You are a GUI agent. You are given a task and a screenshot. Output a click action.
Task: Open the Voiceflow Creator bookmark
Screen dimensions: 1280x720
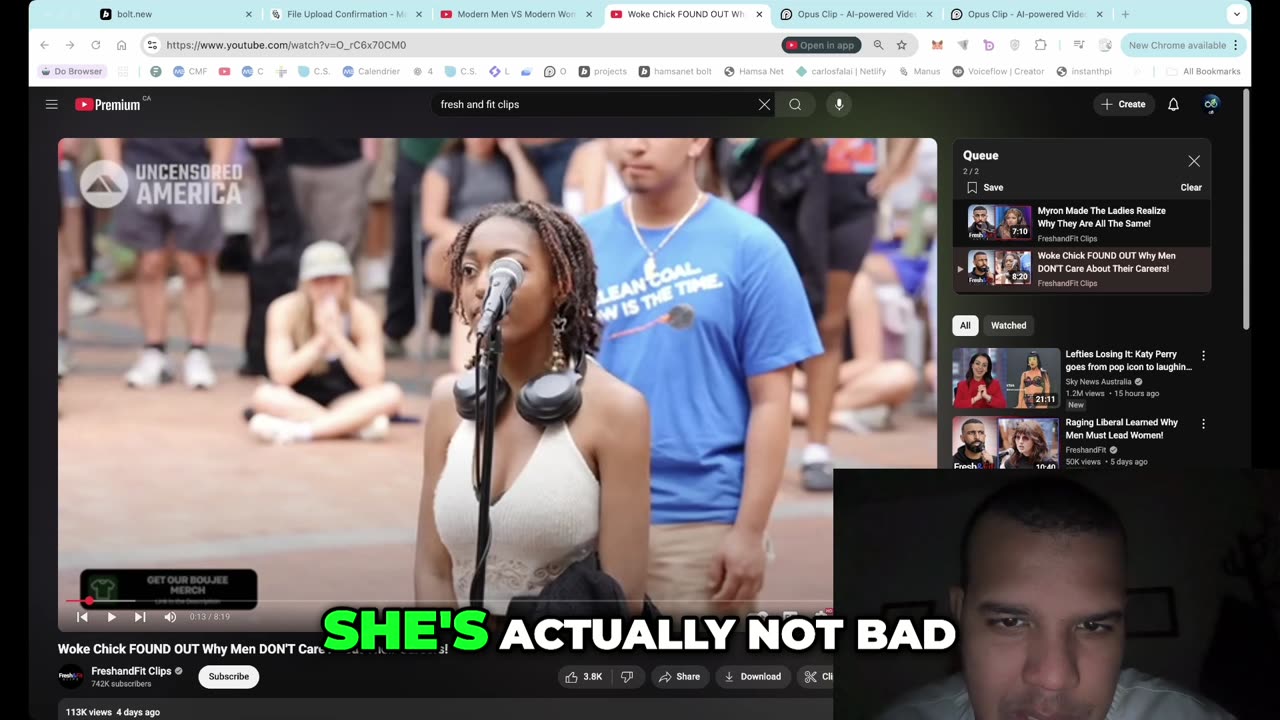click(998, 71)
